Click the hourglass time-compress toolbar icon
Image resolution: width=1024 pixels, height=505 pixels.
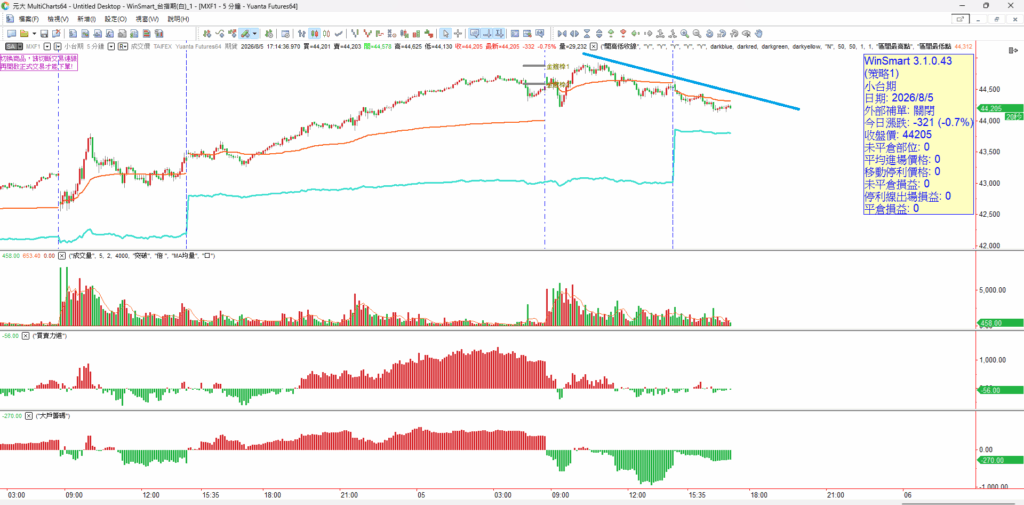click(x=587, y=33)
